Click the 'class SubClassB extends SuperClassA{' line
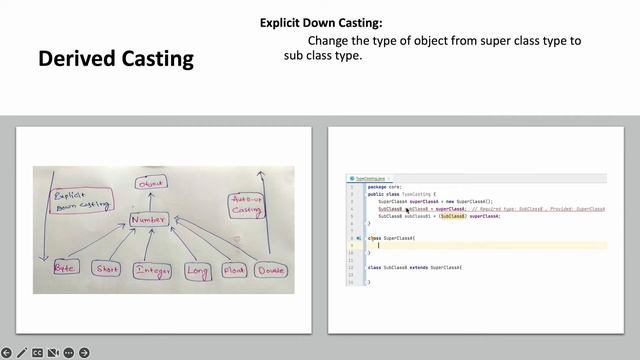This screenshot has height=360, width=640. coord(415,268)
